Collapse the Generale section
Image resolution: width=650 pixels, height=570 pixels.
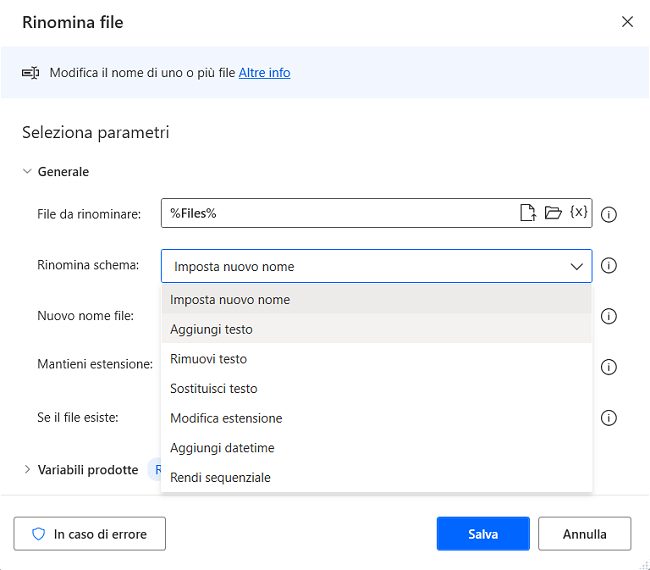point(27,172)
